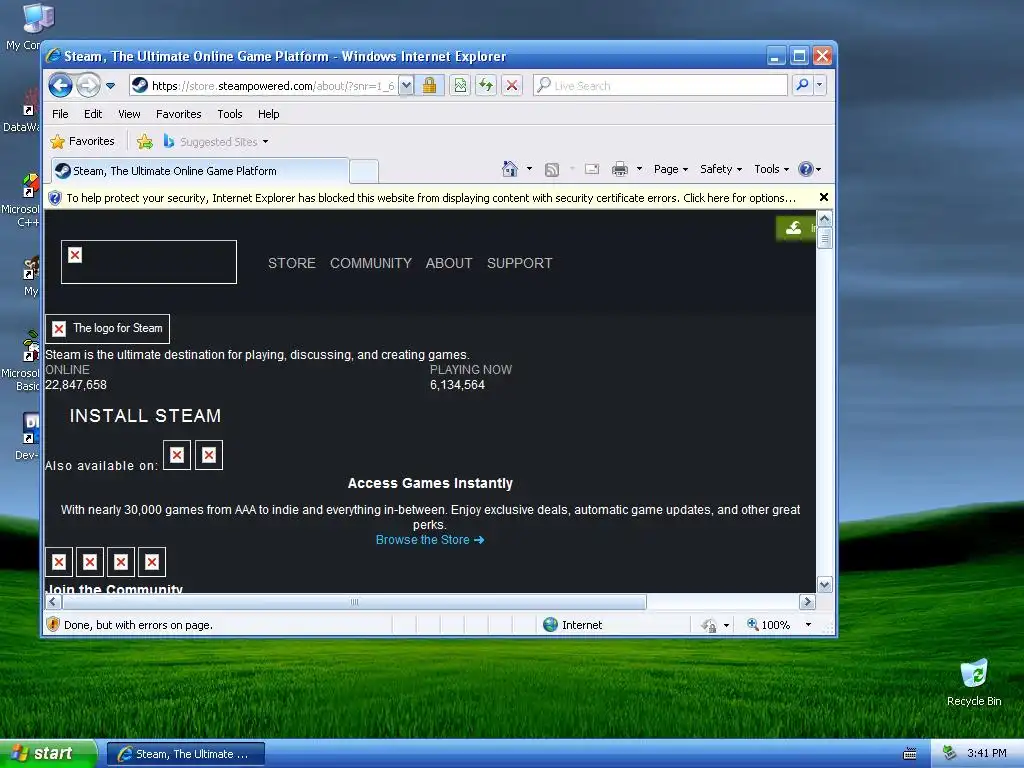
Task: Expand the address bar history dropdown
Action: 406,86
